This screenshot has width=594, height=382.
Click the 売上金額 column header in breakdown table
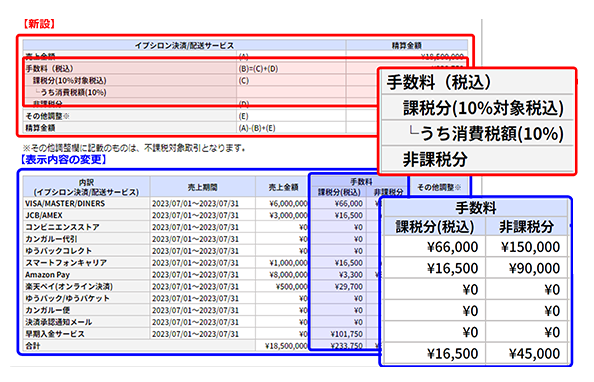coord(283,187)
